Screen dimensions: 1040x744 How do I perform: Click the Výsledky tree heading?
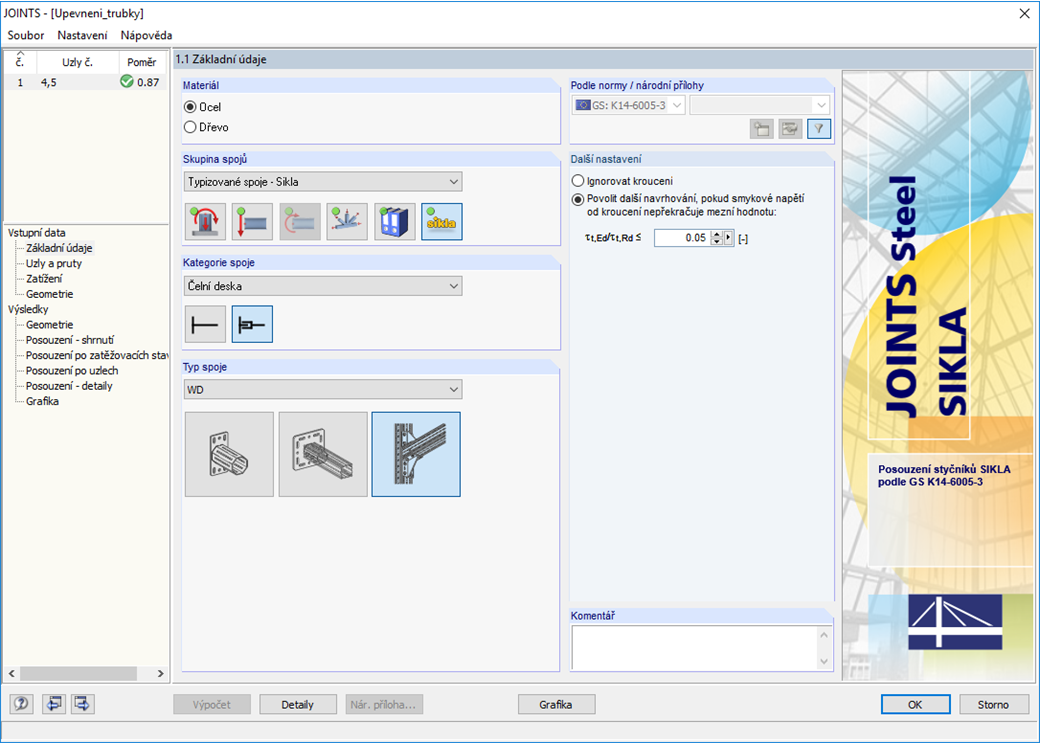click(x=28, y=309)
